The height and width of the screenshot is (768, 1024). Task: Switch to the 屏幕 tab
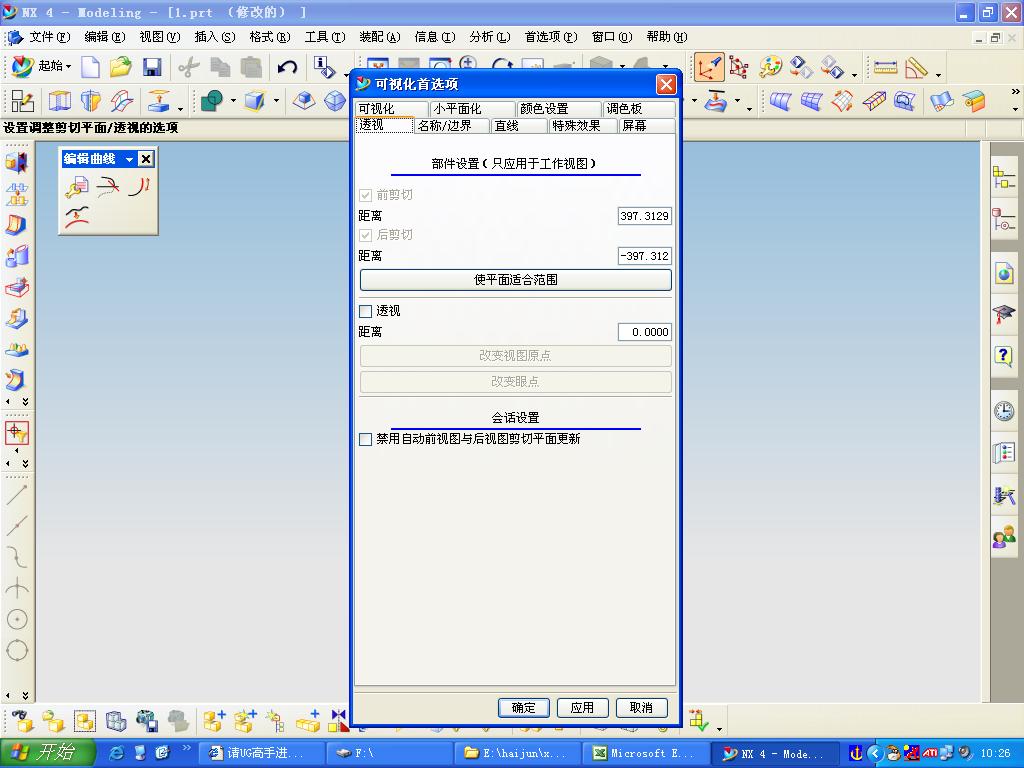click(647, 125)
